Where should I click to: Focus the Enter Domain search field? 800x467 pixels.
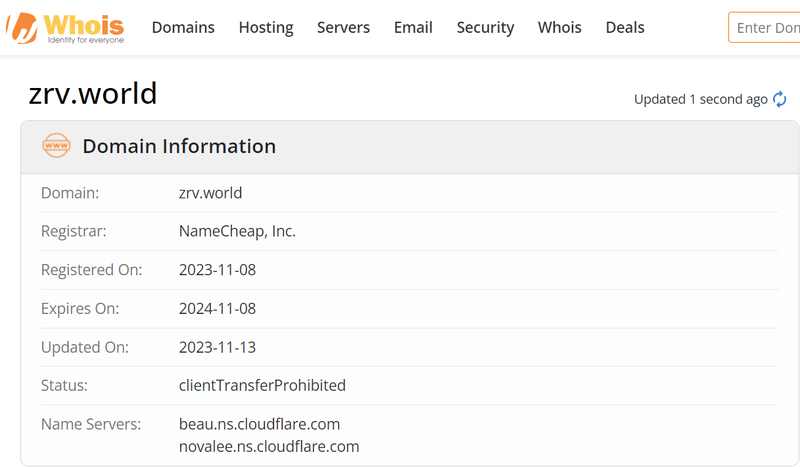click(x=764, y=28)
